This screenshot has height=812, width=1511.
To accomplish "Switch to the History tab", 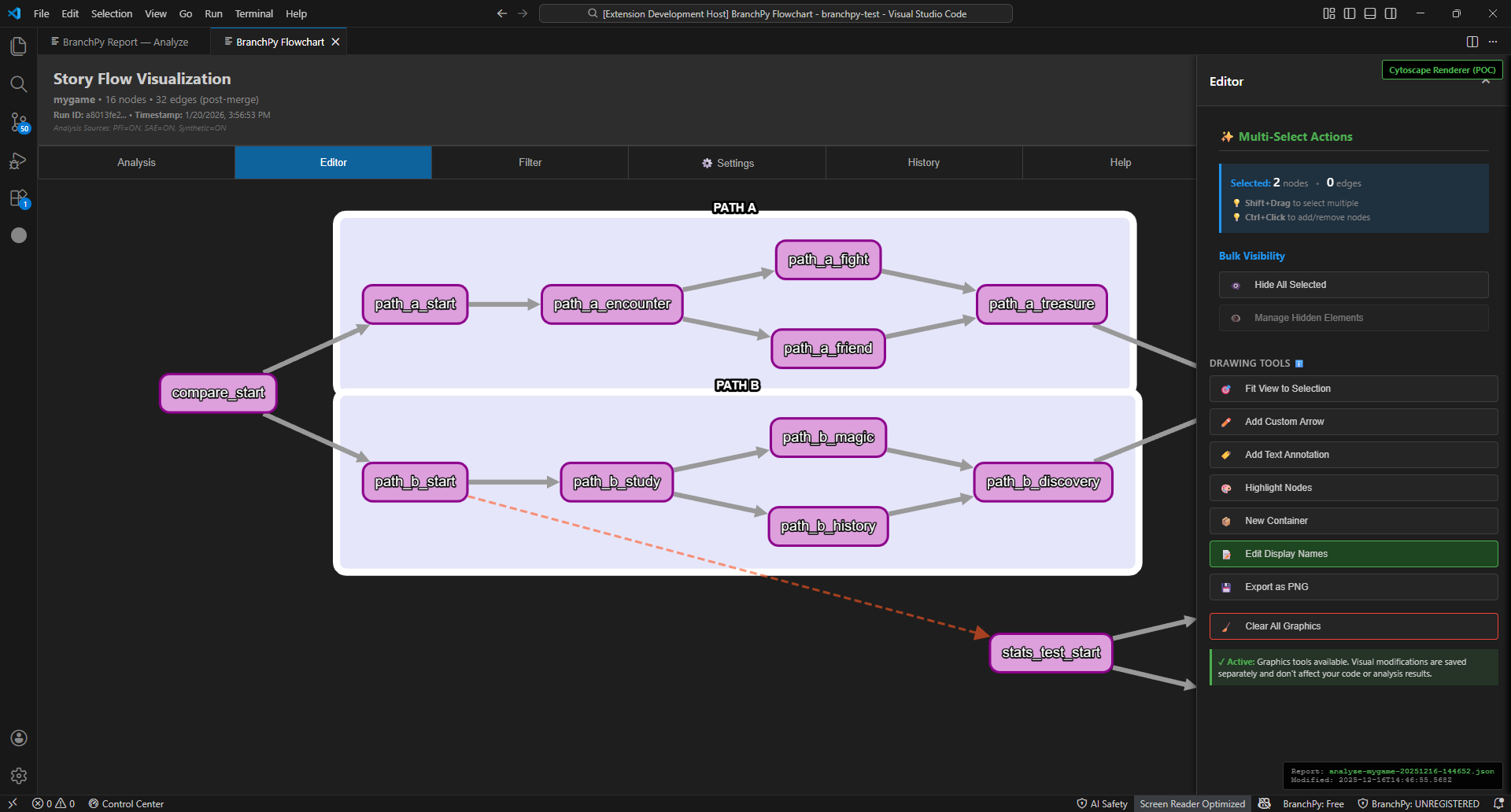I will tap(923, 162).
